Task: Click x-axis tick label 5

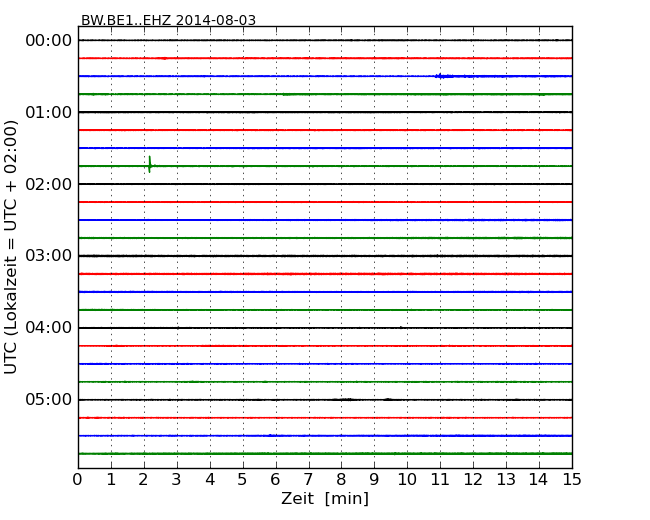Action: pos(243,480)
